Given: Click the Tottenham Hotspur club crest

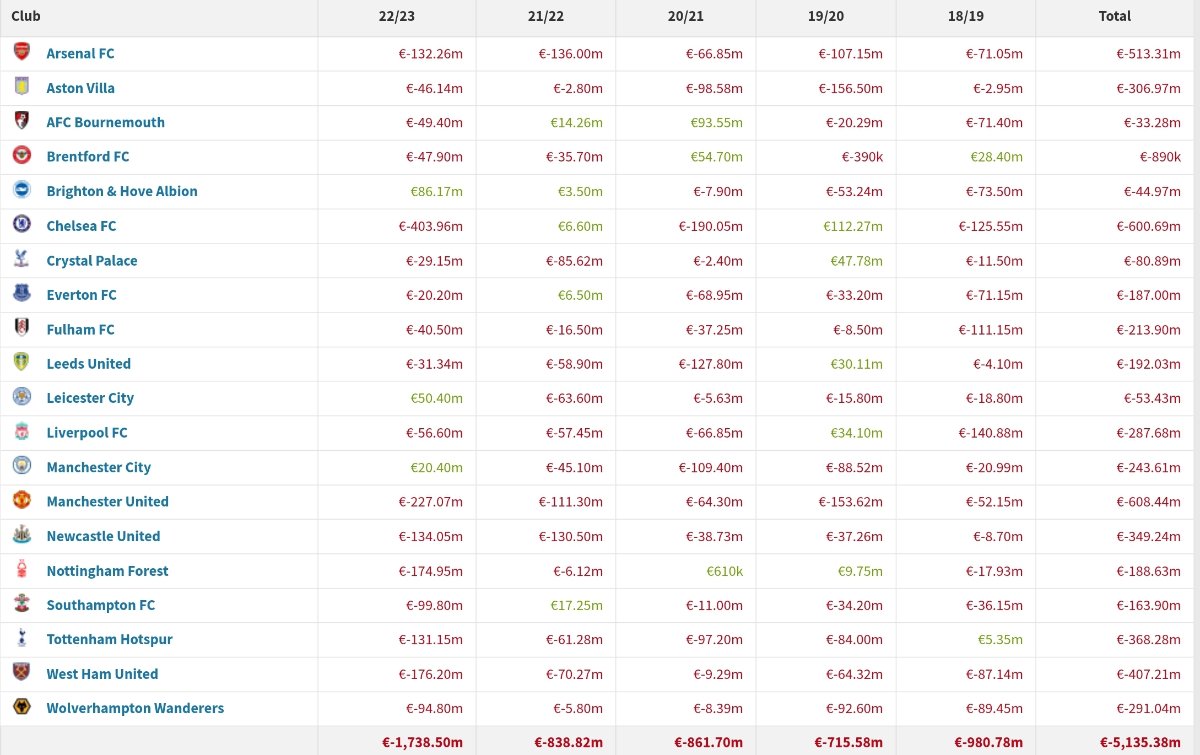Looking at the screenshot, I should pyautogui.click(x=22, y=638).
